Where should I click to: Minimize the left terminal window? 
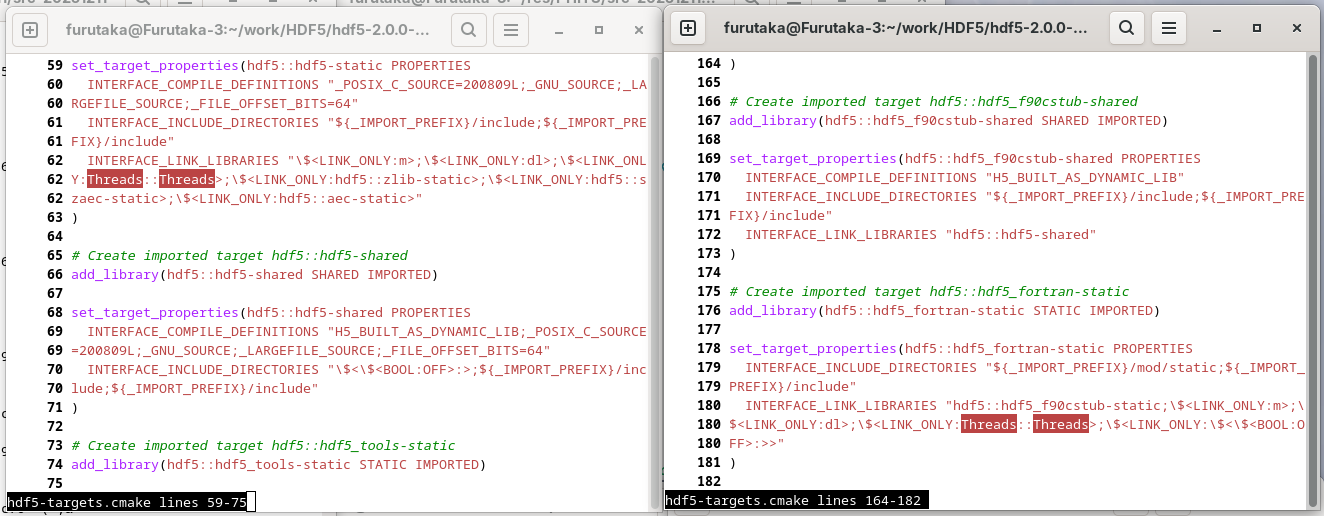tap(561, 31)
